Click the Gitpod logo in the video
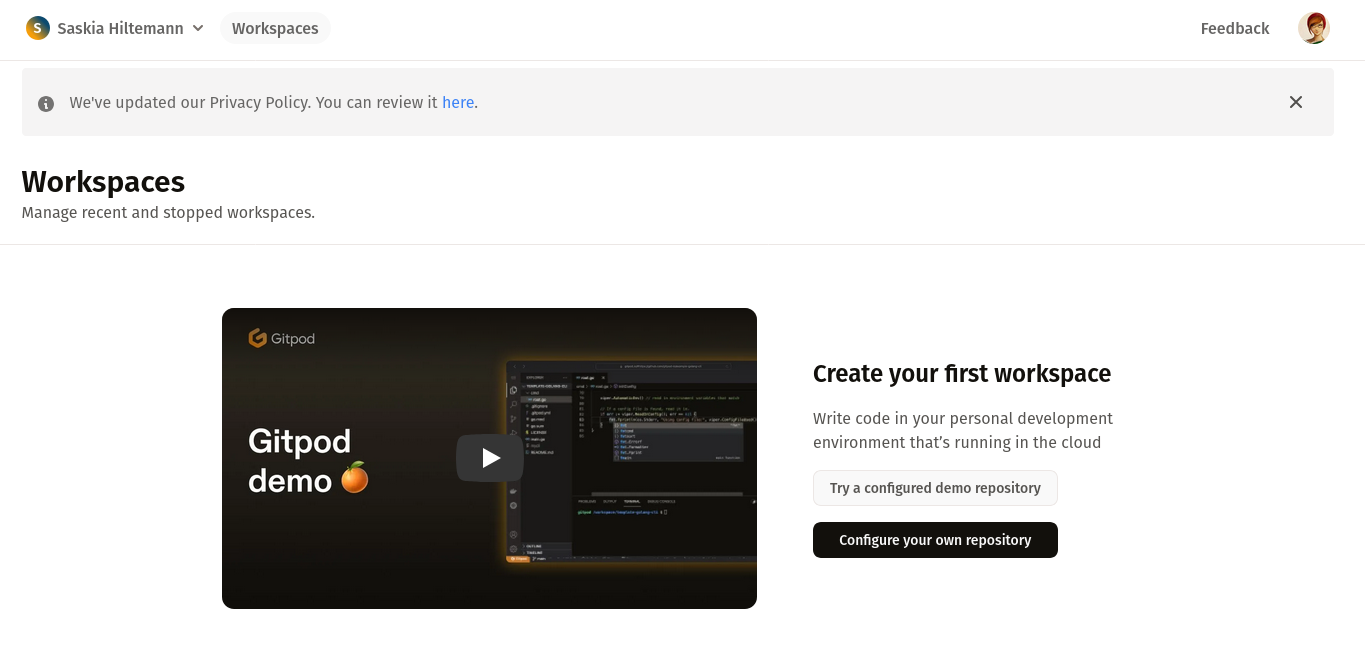The width and height of the screenshot is (1365, 655). 282,339
